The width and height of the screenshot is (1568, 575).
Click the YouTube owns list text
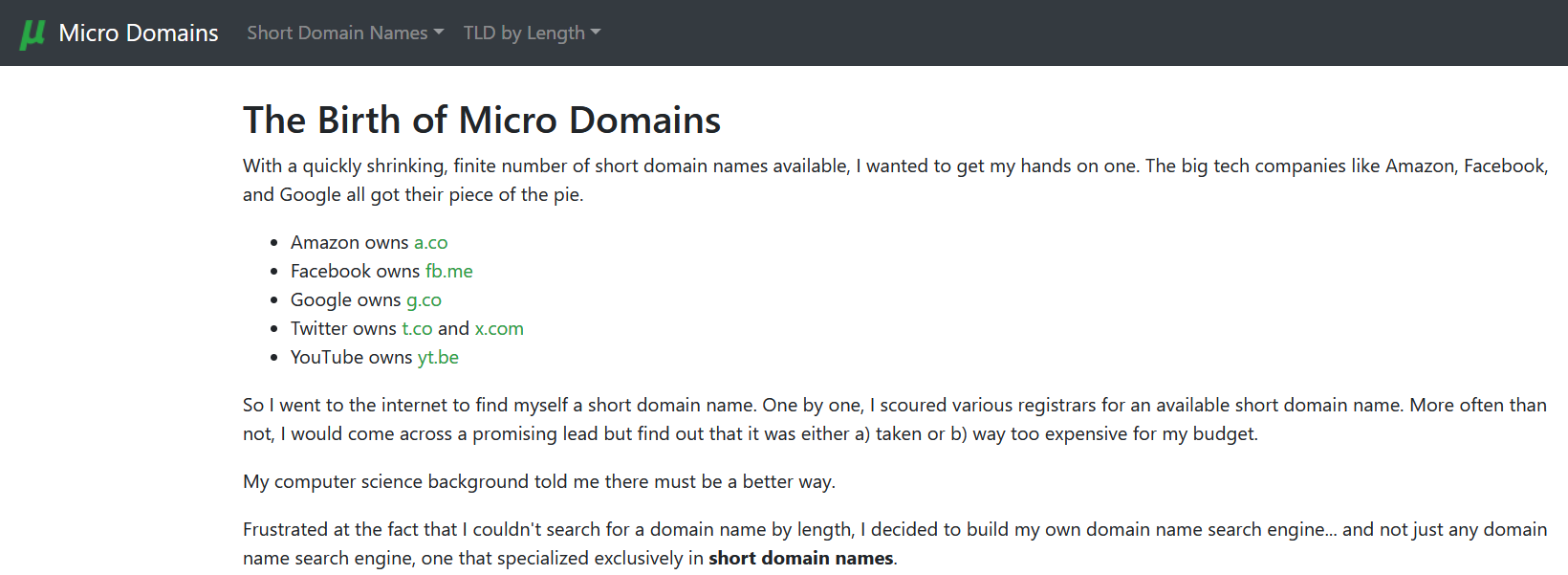(x=351, y=358)
